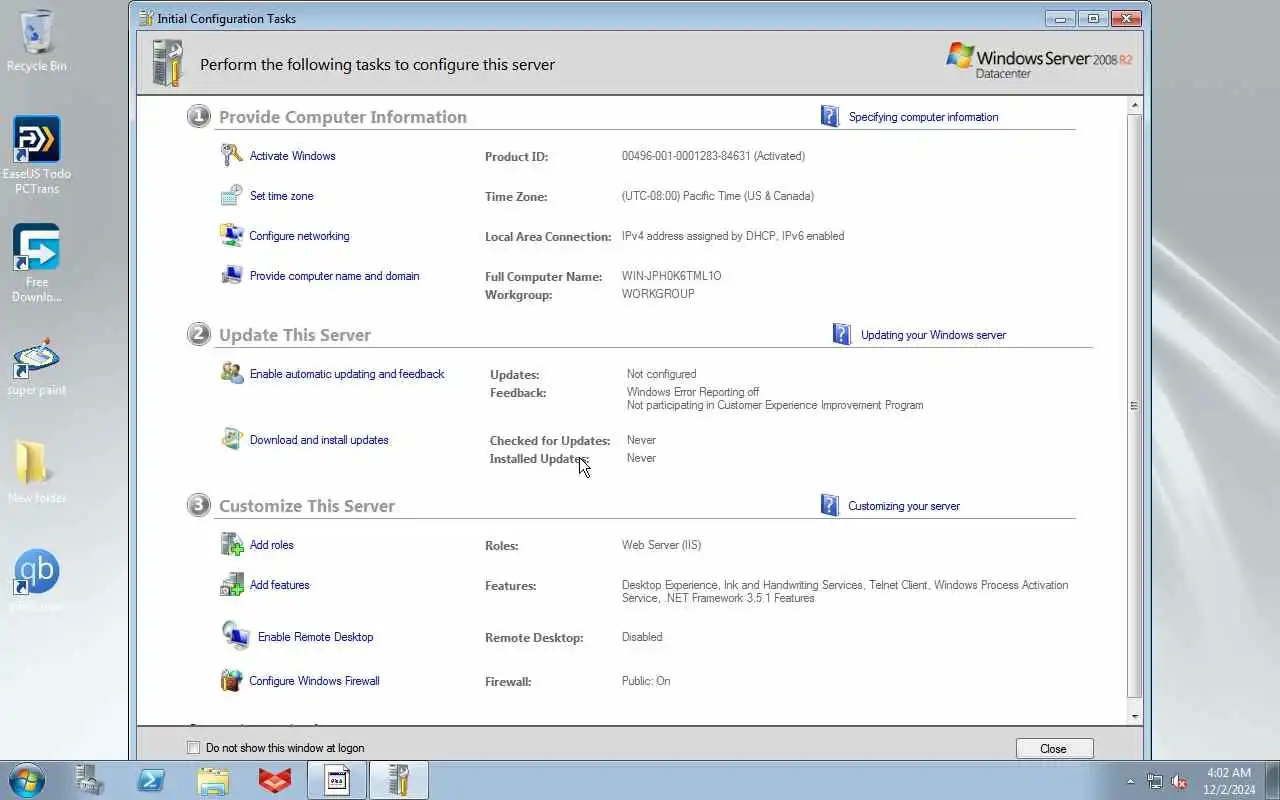Open Recycle Bin on the desktop
This screenshot has width=1280, height=800.
click(37, 42)
